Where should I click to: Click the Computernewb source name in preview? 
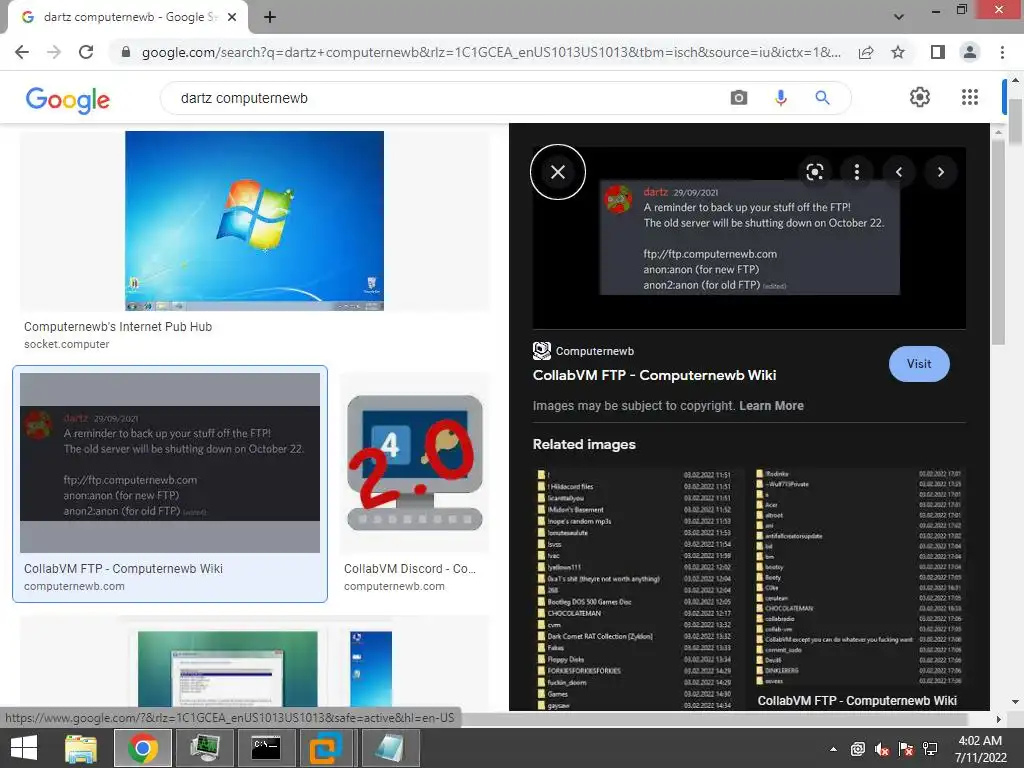tap(594, 351)
